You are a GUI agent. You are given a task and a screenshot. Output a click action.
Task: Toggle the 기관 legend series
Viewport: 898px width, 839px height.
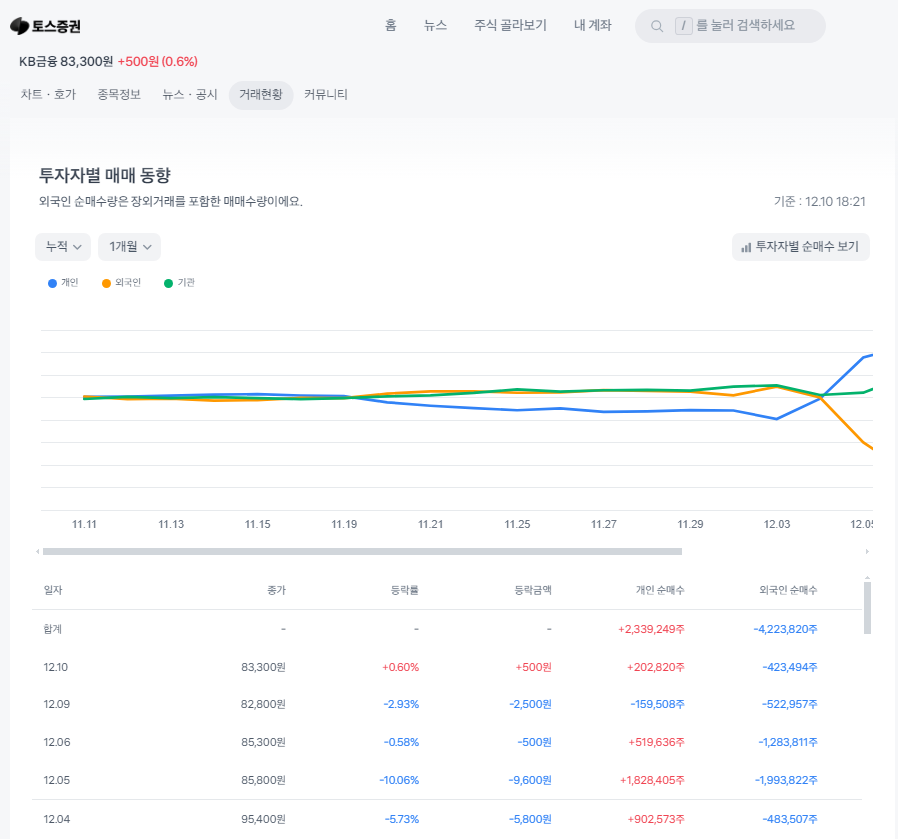tap(179, 283)
